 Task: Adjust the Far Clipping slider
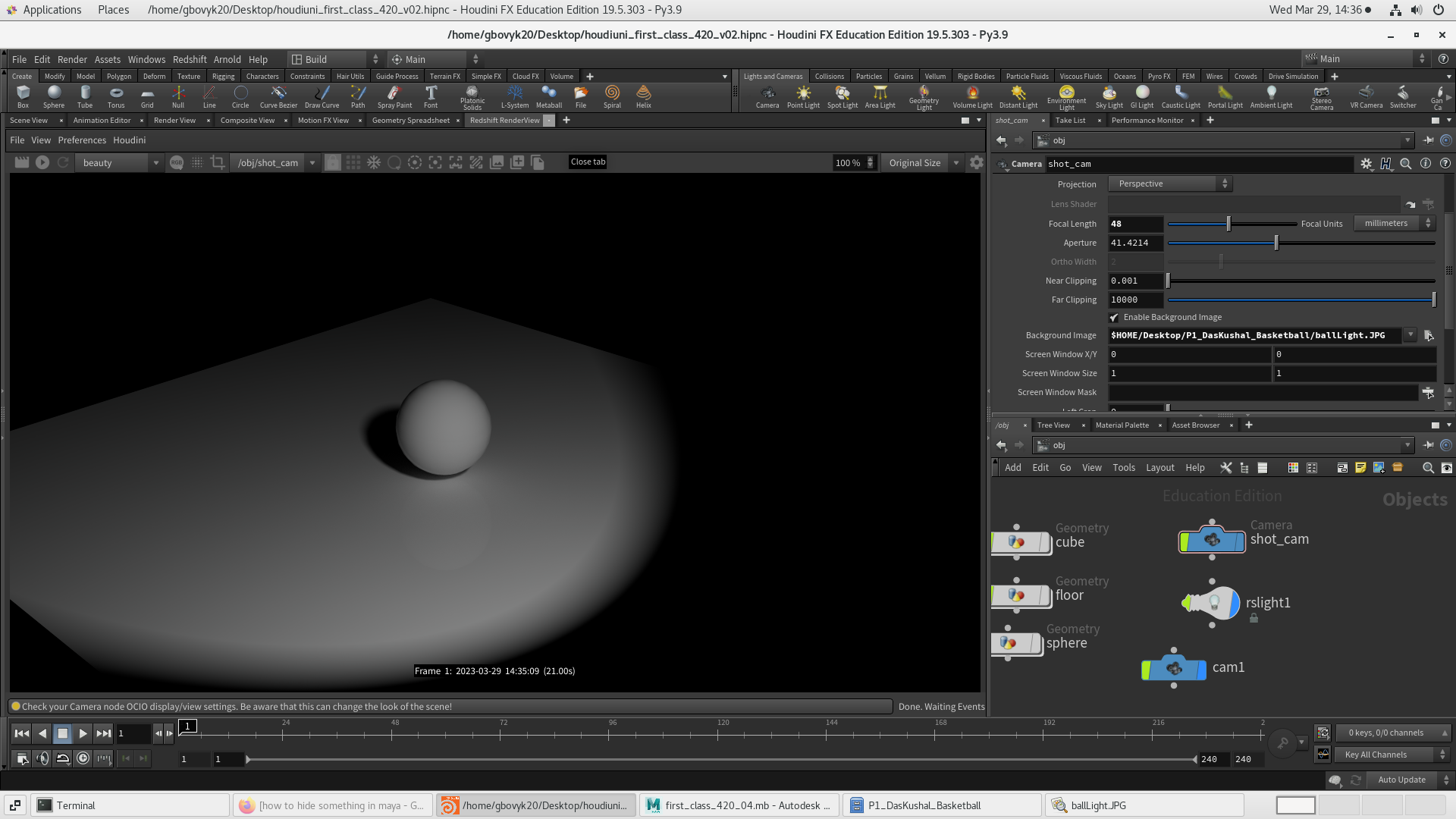tap(1301, 300)
